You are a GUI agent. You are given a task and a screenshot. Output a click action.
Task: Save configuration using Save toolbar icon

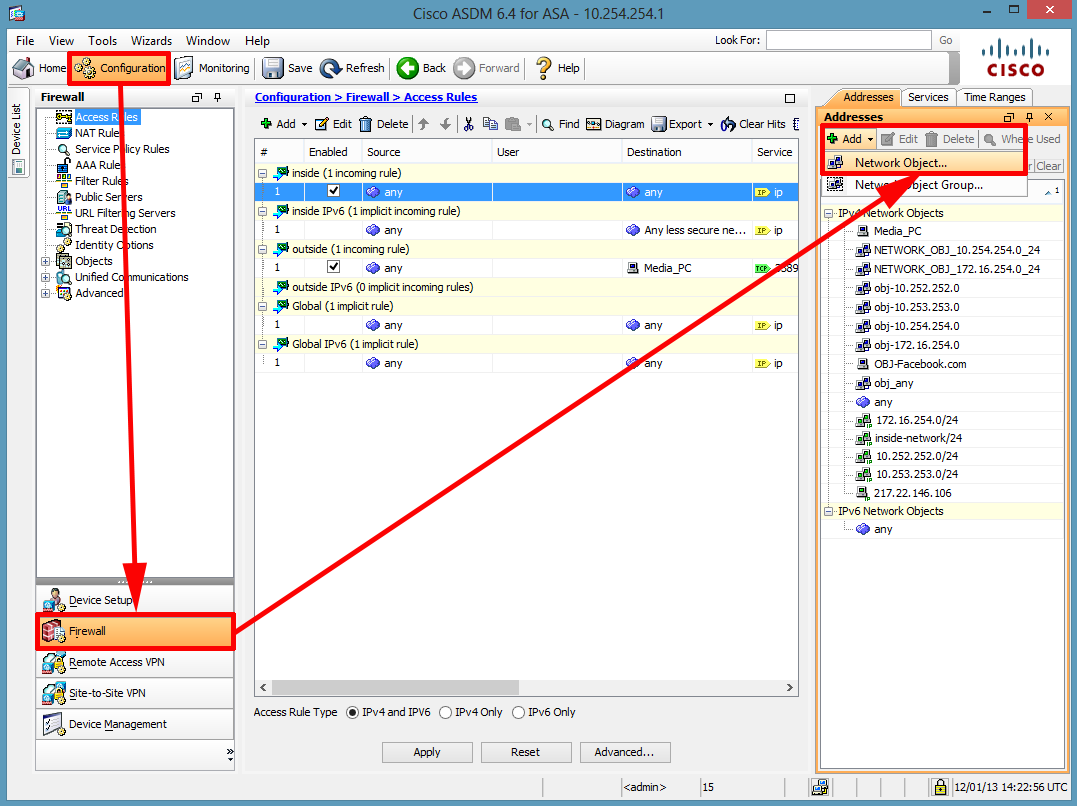pos(287,68)
